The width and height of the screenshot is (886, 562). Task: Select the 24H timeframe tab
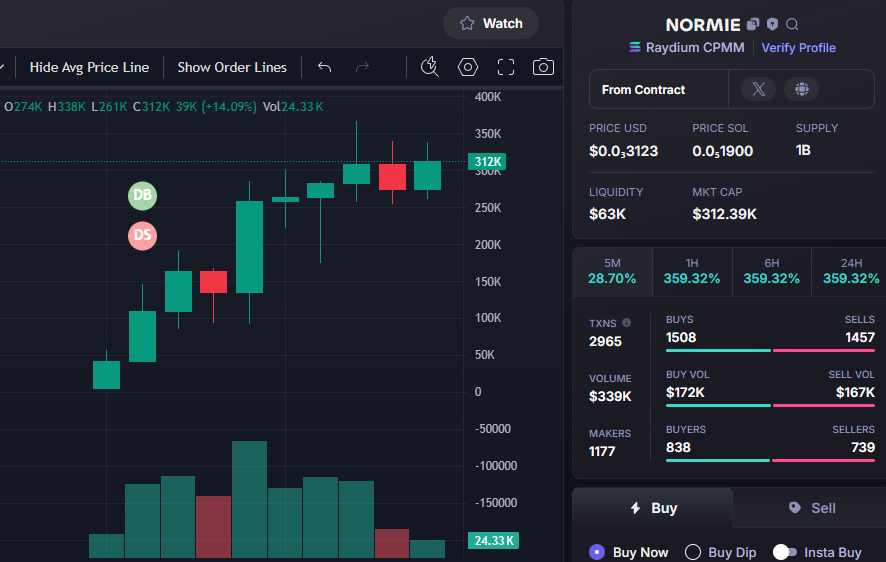(850, 272)
